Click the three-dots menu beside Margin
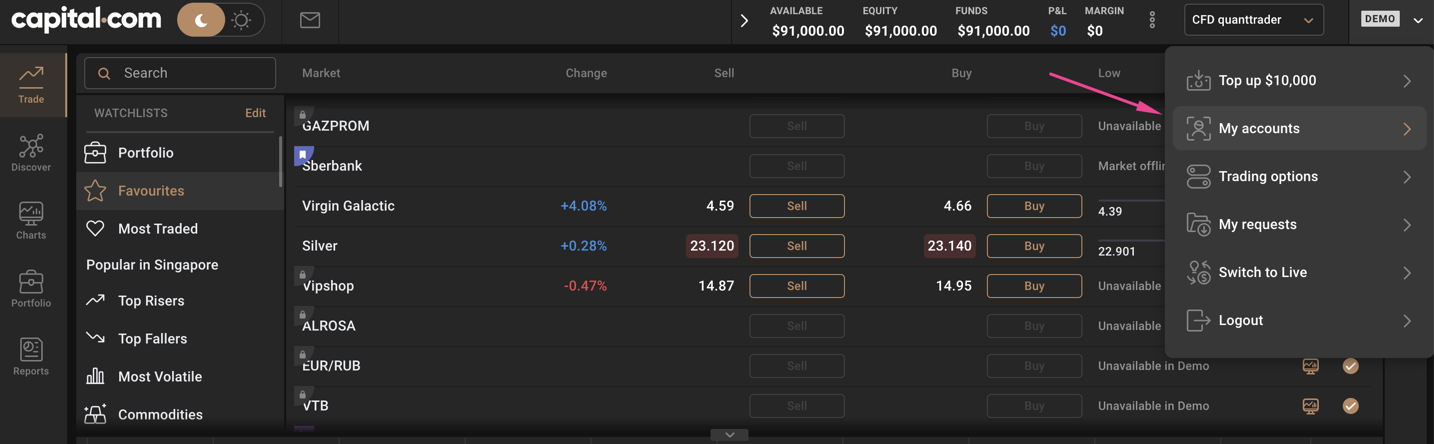This screenshot has height=444, width=1434. pyautogui.click(x=1152, y=20)
